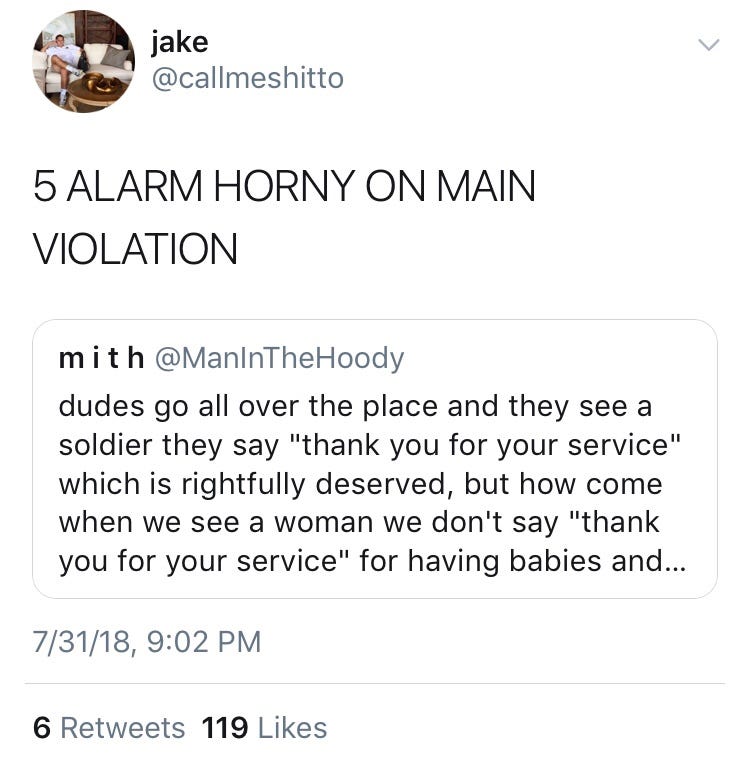Open the quoted tweet card
Image resolution: width=745 pixels, height=763 pixels.
[375, 459]
